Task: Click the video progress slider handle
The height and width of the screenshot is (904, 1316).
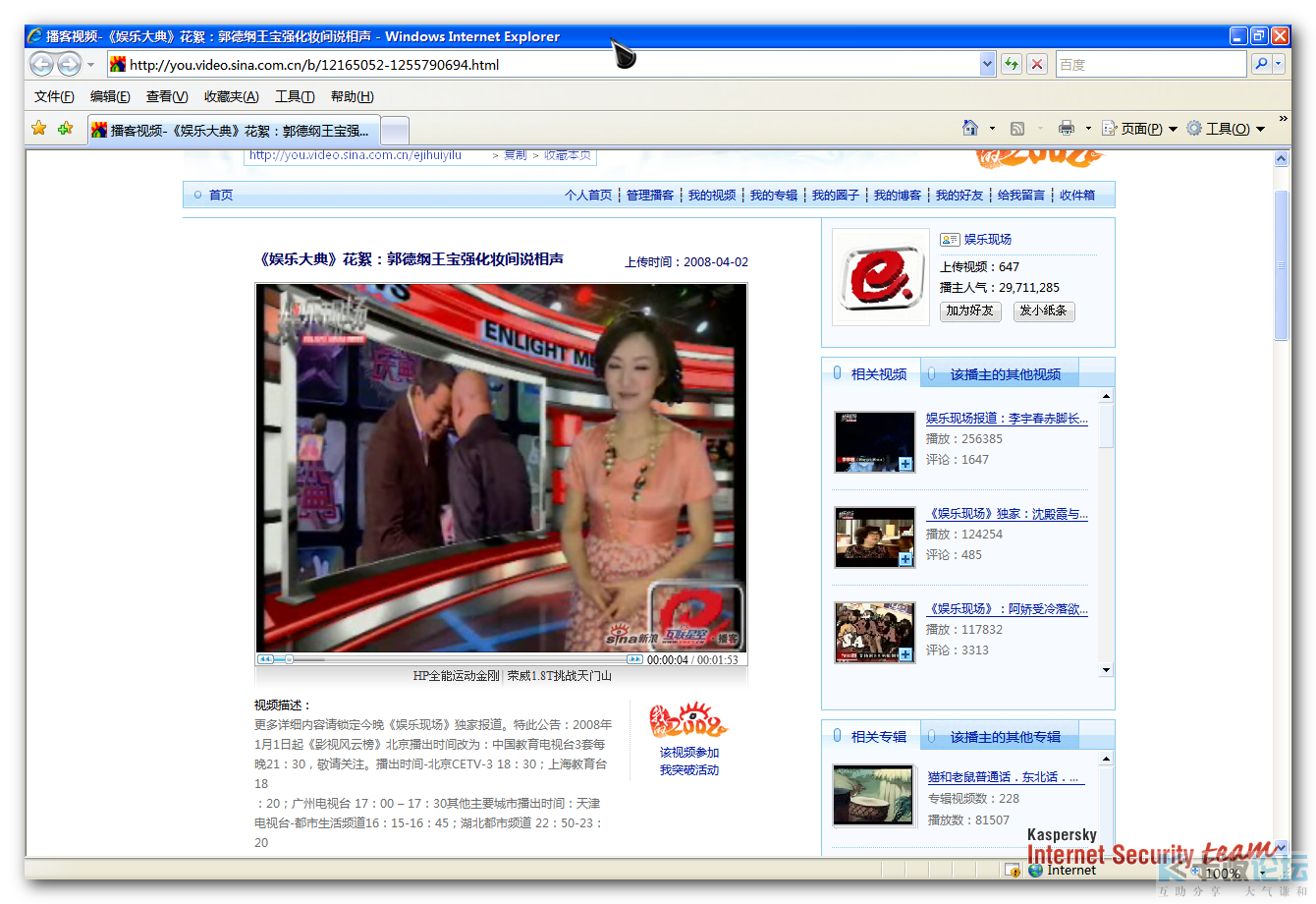Action: coord(289,659)
